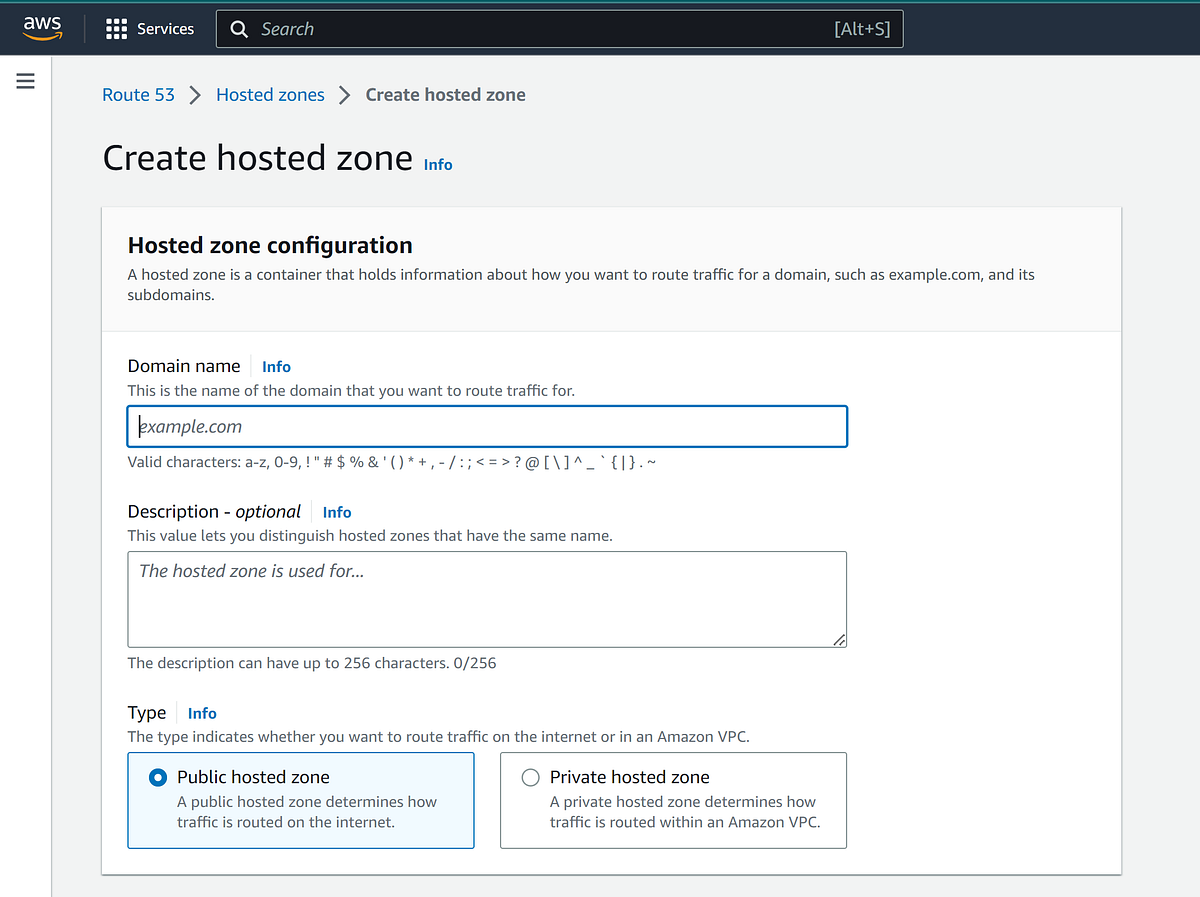Click the Create hosted zone breadcrumb label

pos(445,94)
